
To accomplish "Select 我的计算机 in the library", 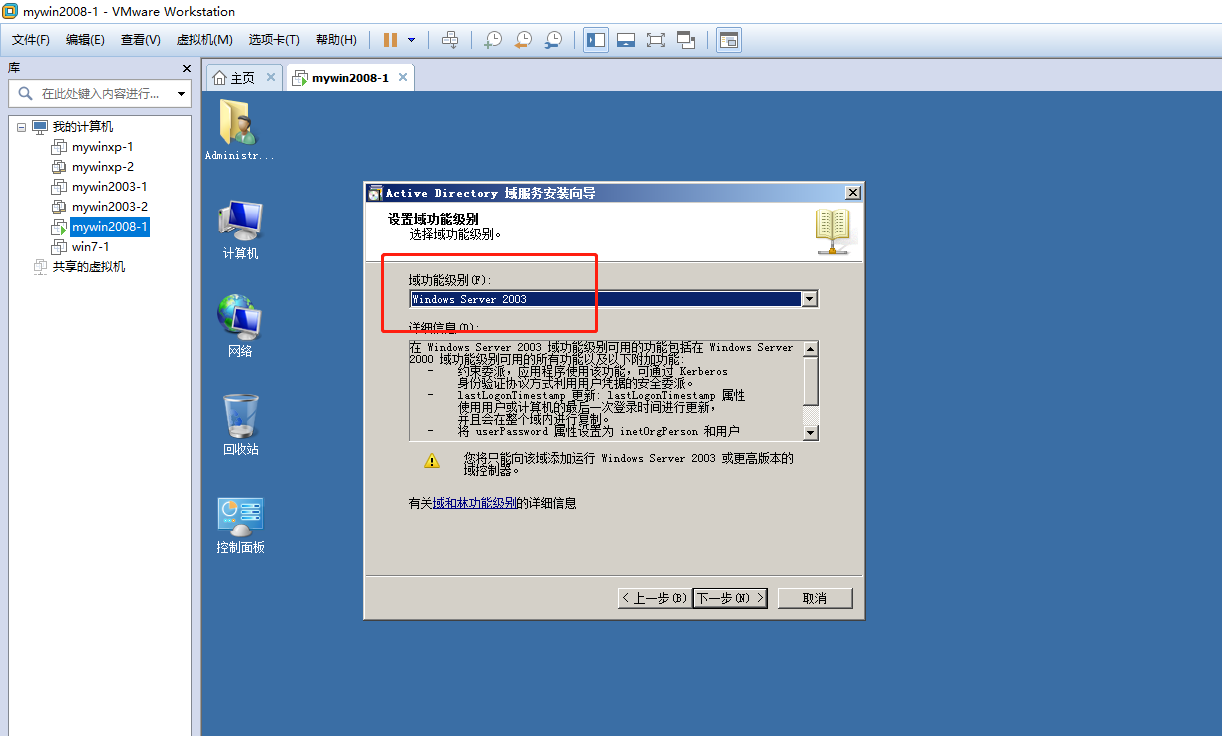I will (x=83, y=127).
